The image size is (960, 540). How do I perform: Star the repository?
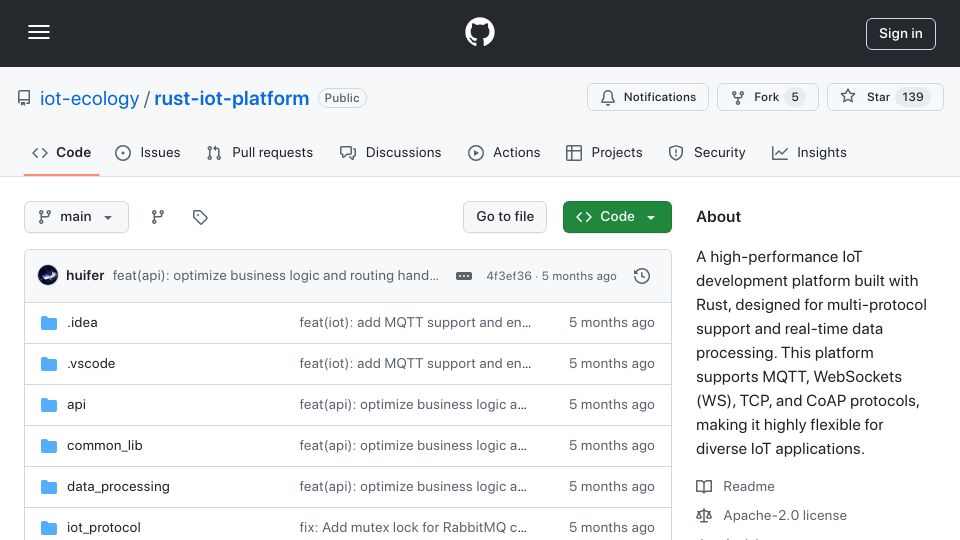[x=885, y=97]
